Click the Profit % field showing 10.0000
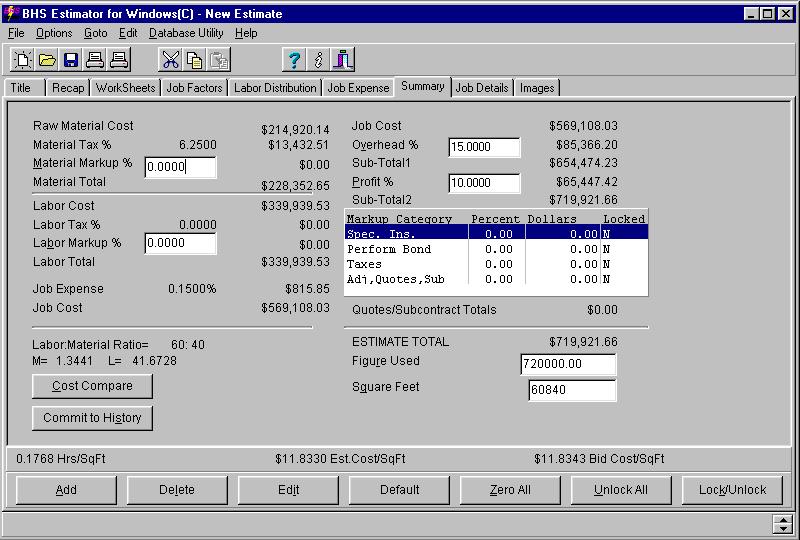The image size is (800, 540). (x=484, y=183)
